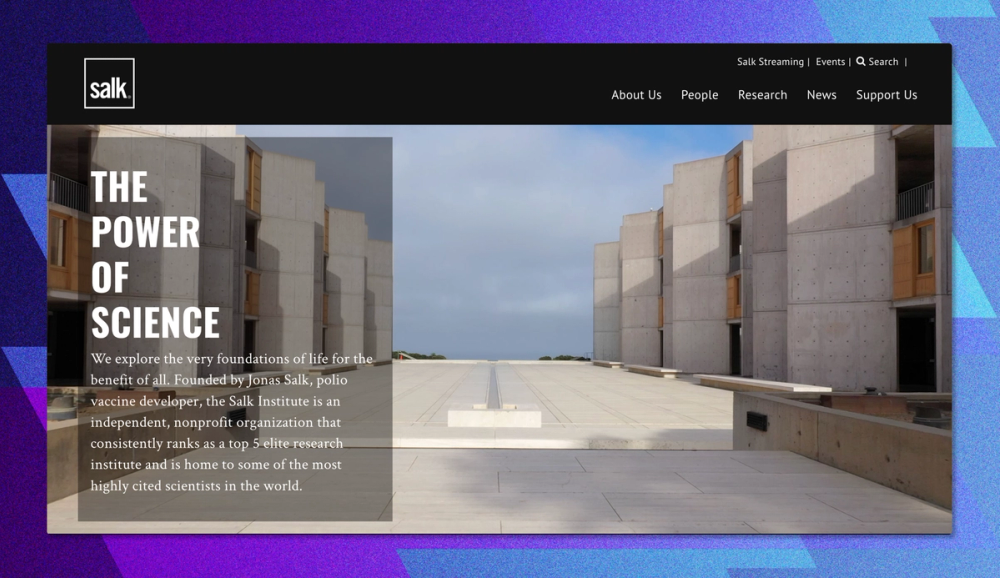Viewport: 1000px width, 578px height.
Task: Expand the About Us navigation menu
Action: [x=636, y=95]
